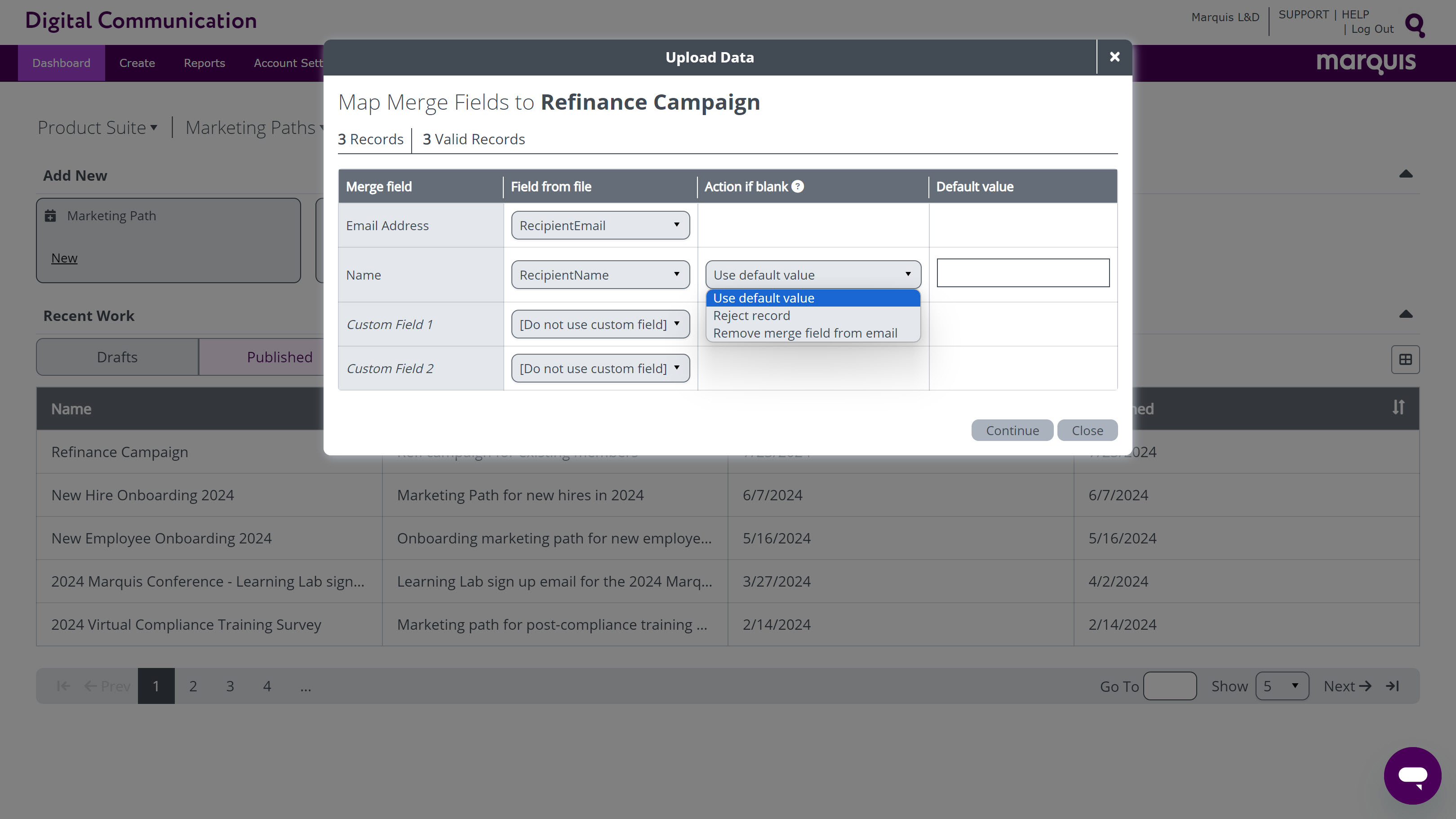
Task: Go to page 3
Action: (230, 686)
